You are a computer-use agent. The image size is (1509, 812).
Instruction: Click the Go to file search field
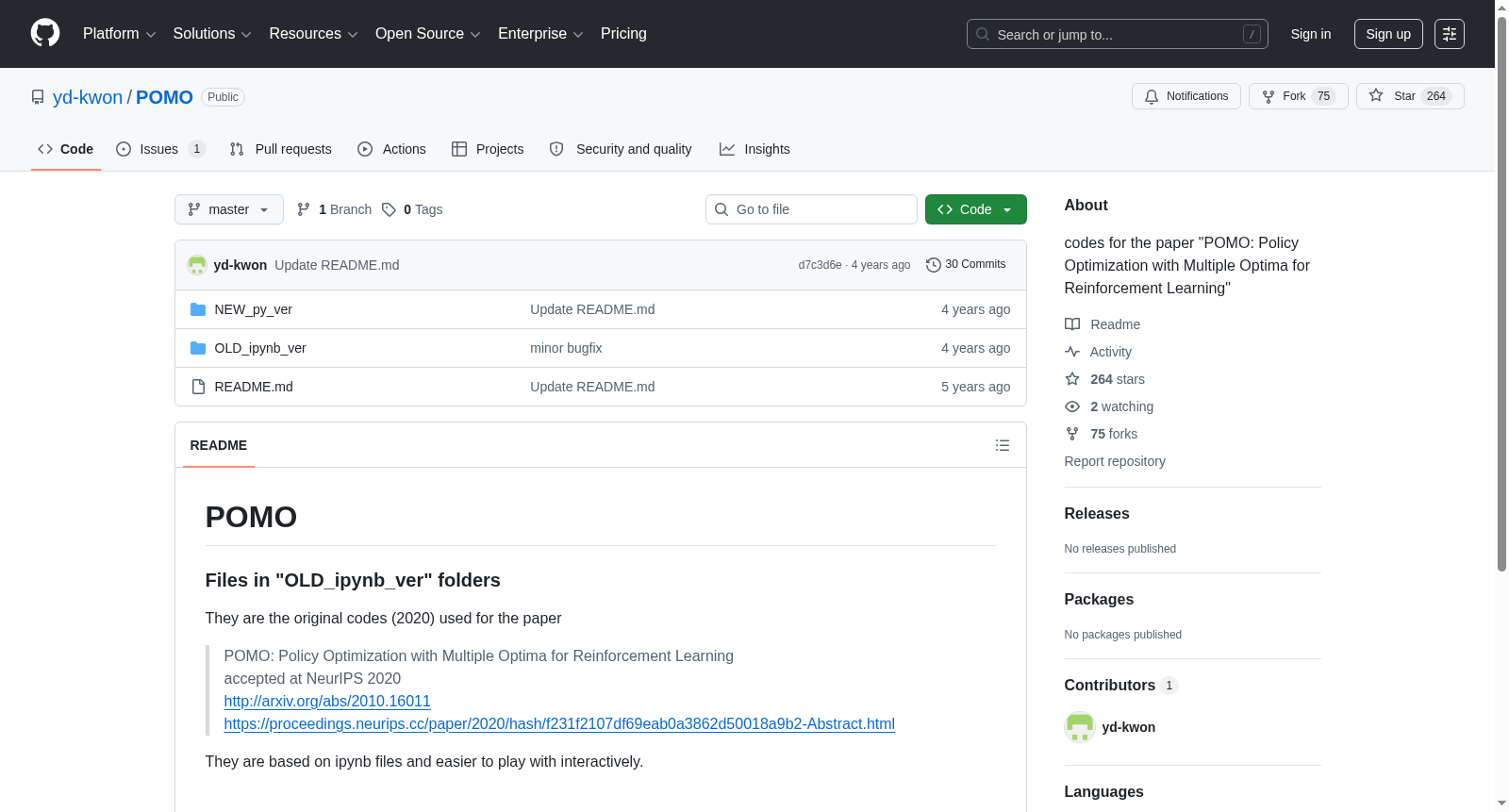pos(811,209)
